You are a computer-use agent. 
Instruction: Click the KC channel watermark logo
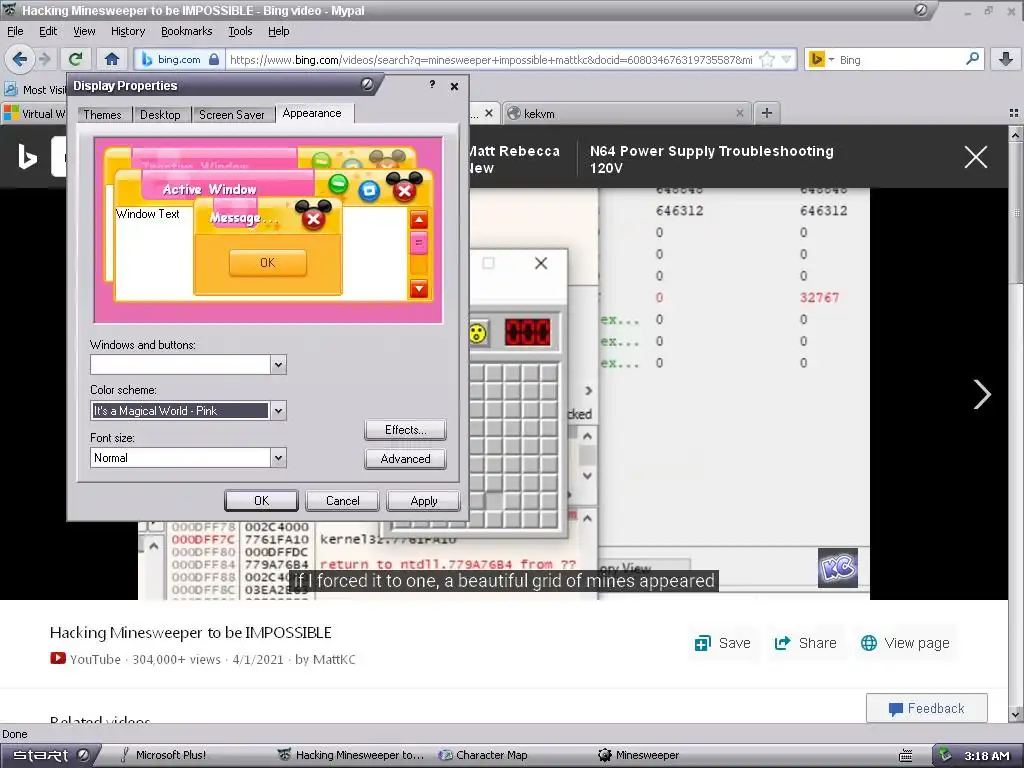[837, 567]
